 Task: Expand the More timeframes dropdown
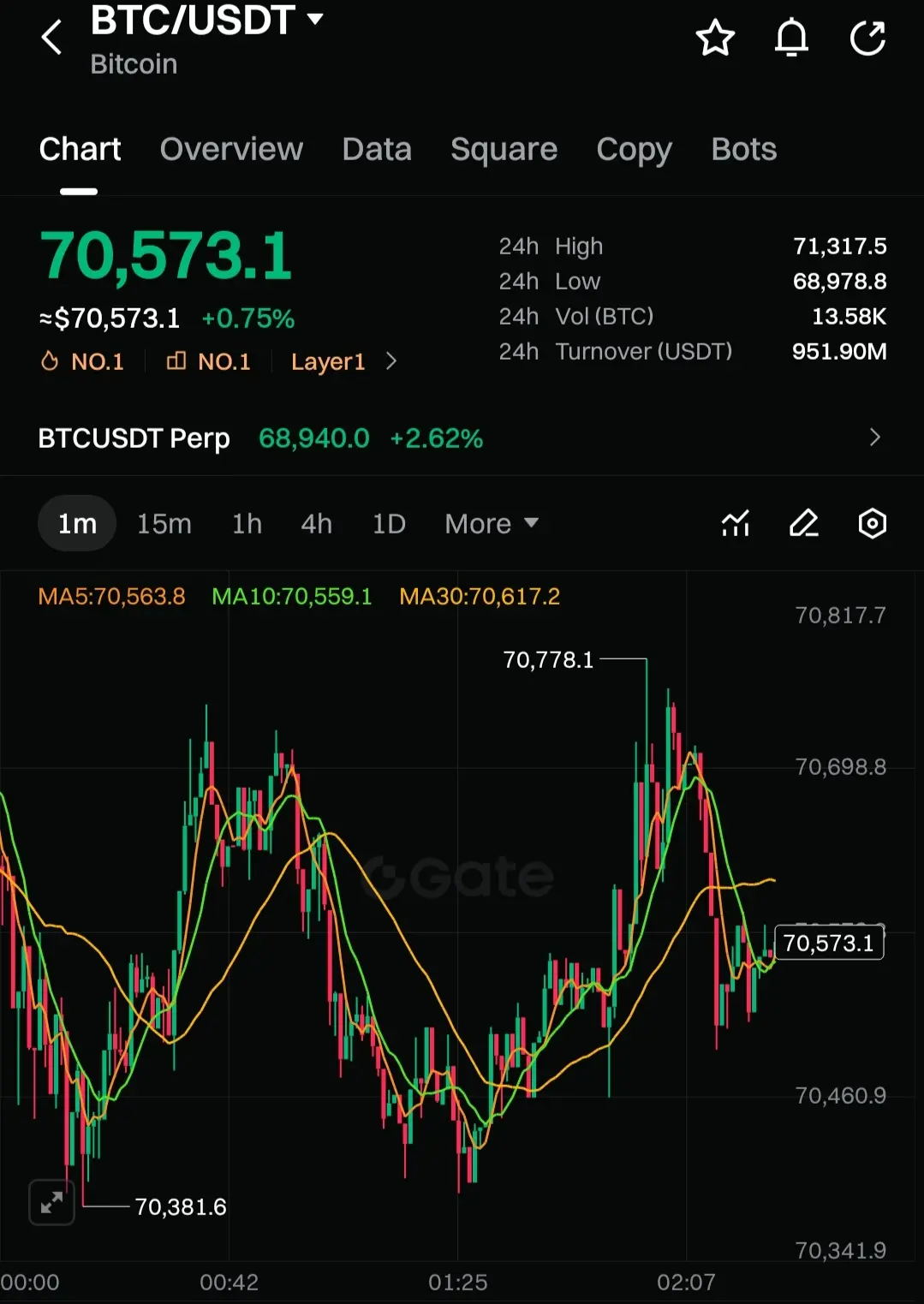(492, 523)
